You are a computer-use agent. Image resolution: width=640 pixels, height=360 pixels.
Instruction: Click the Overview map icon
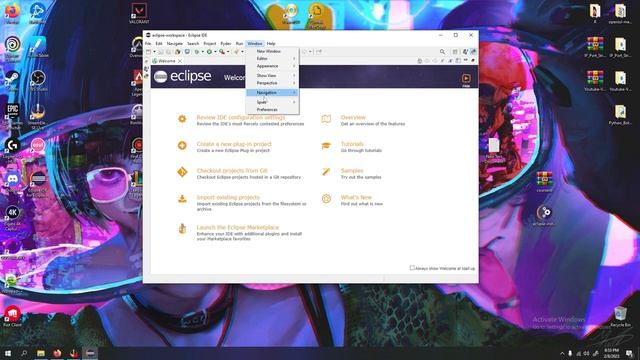(326, 119)
